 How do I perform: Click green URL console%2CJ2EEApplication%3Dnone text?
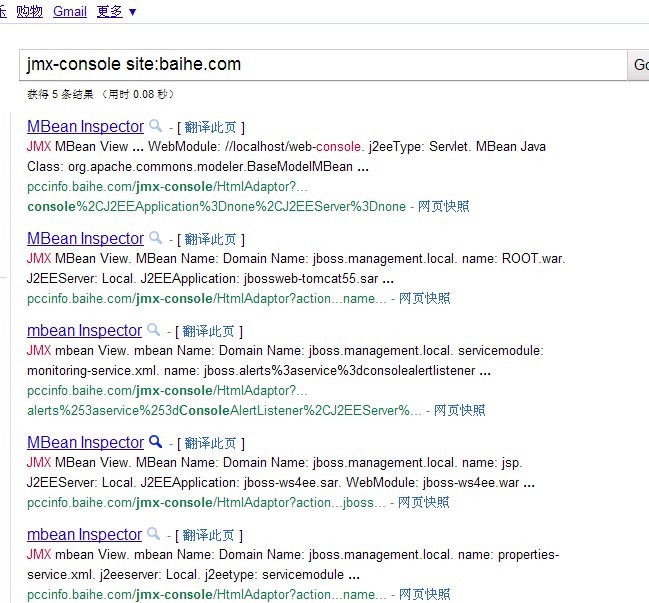(216, 207)
